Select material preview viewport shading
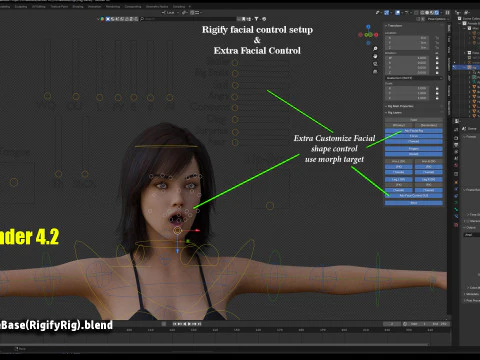This screenshot has width=480, height=360. coord(432,12)
